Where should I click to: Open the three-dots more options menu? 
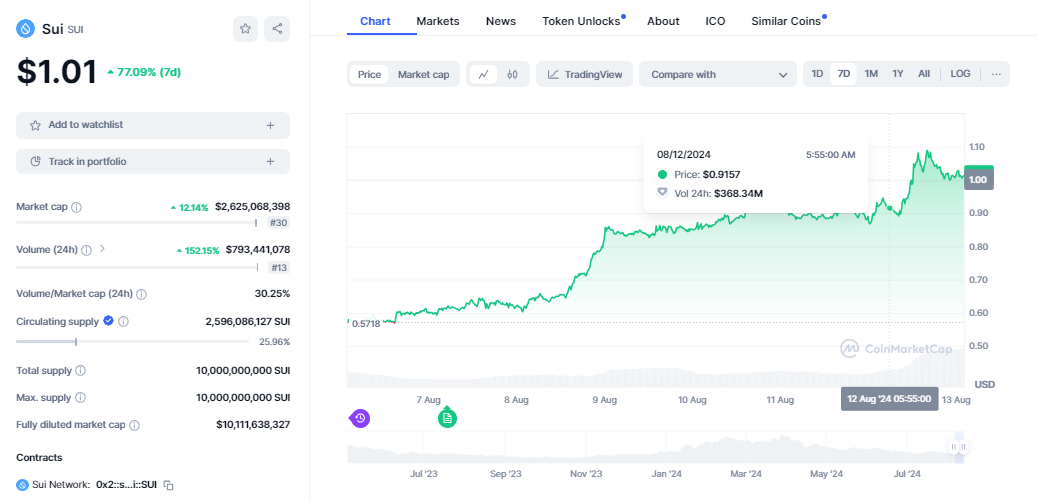[996, 74]
